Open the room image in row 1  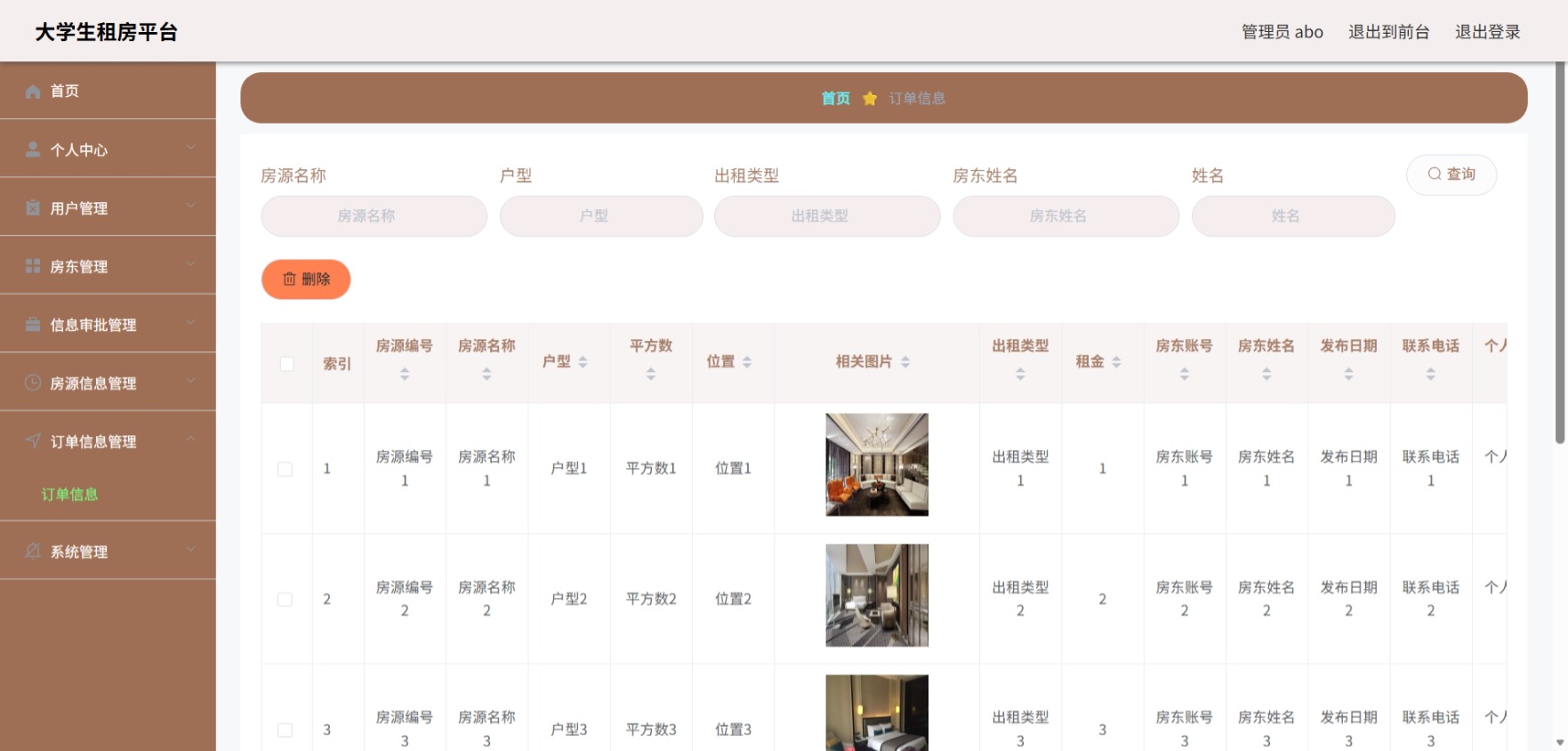[877, 464]
